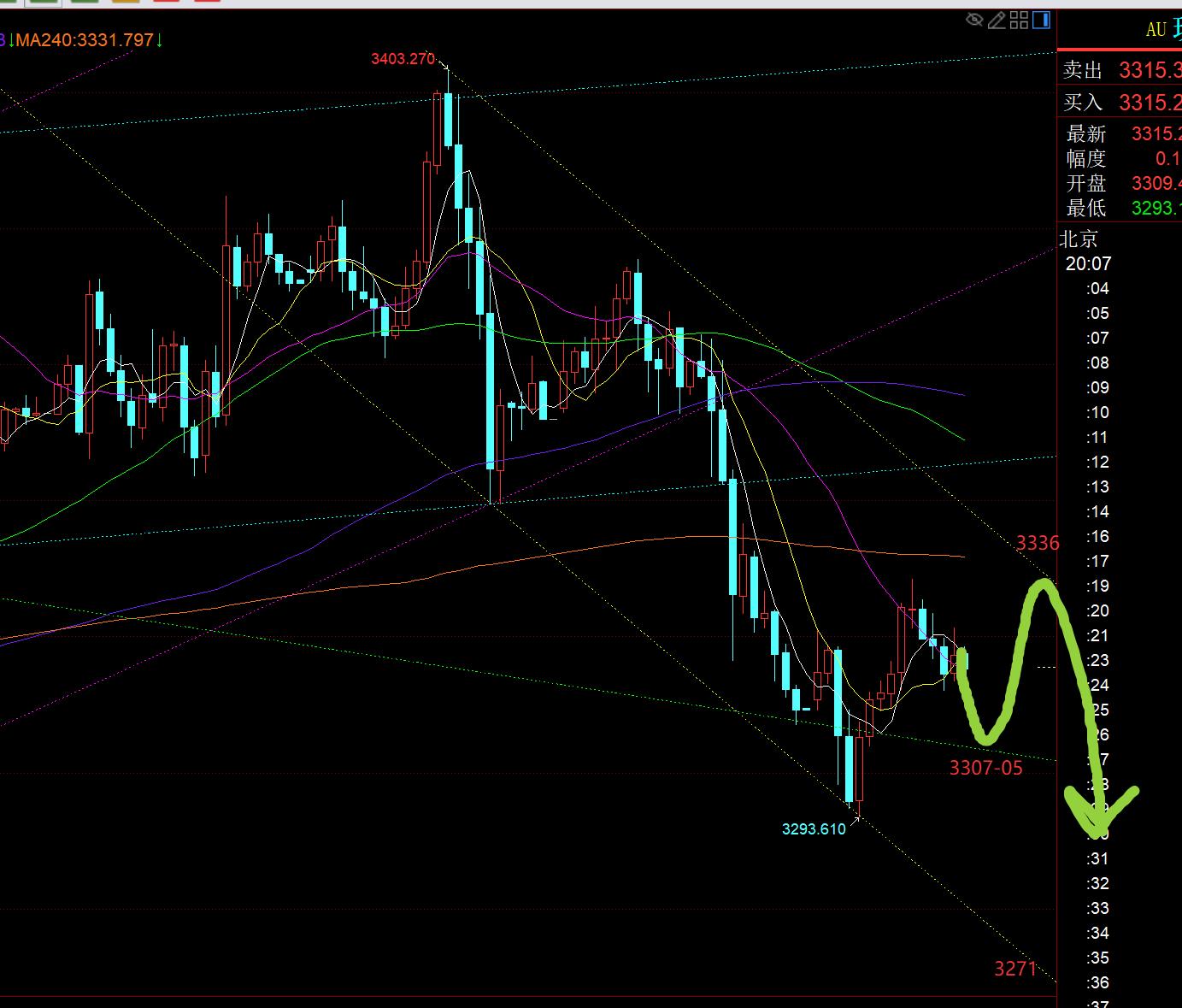Click the MA240:3331.797 indicator label
This screenshot has height=1008, width=1182.
(84, 39)
